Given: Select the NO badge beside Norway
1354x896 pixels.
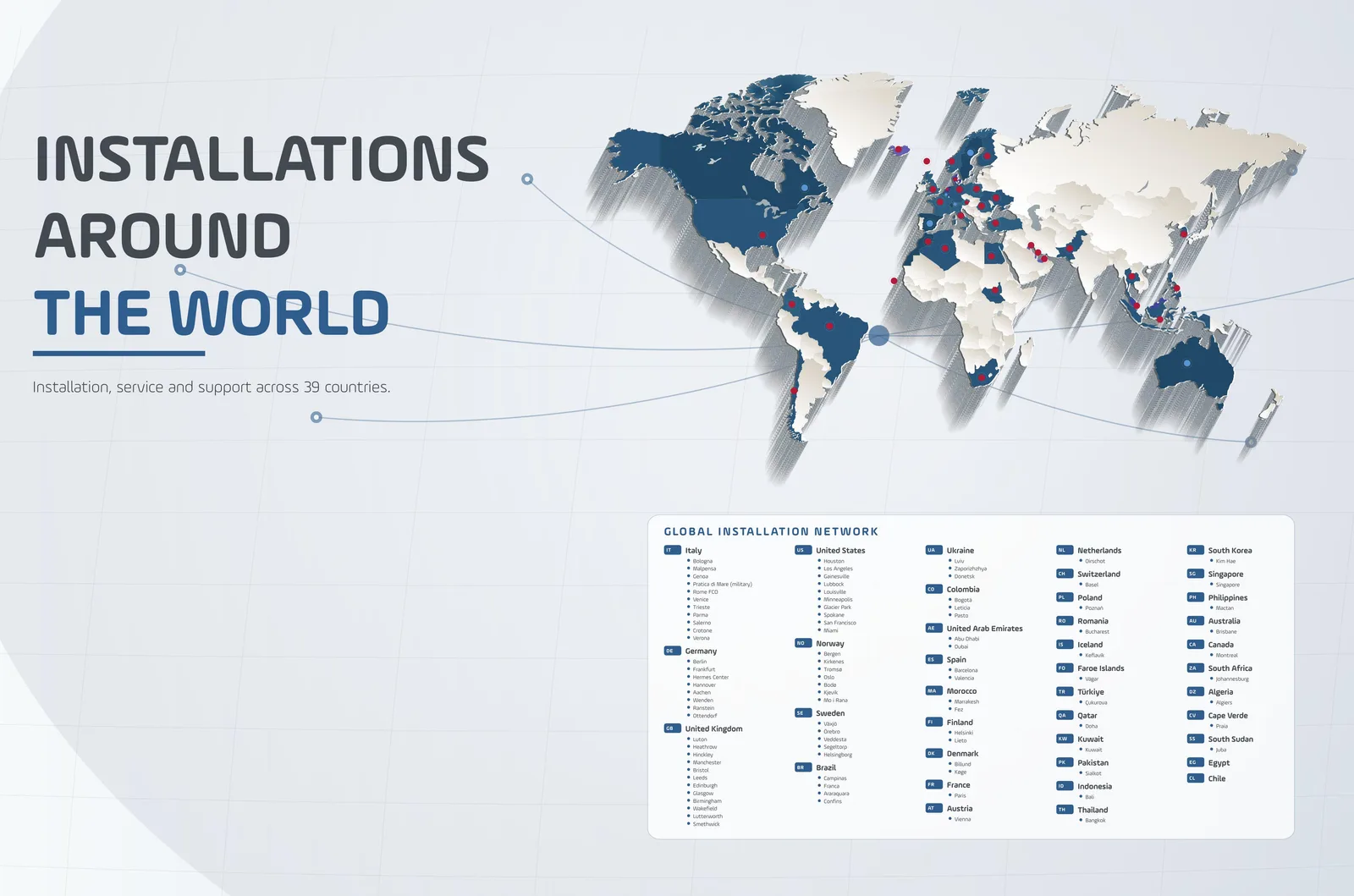Looking at the screenshot, I should tap(803, 643).
